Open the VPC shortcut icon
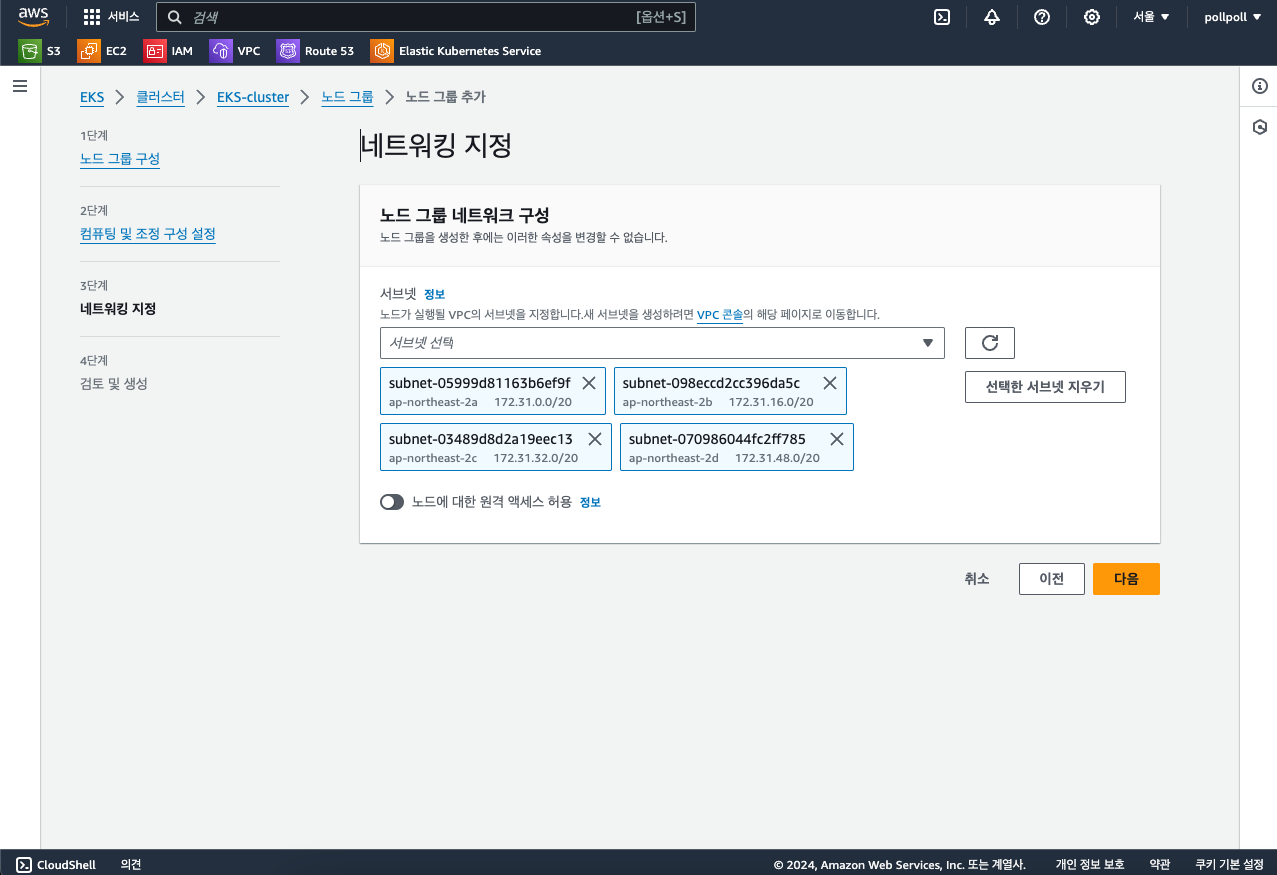This screenshot has height=875, width=1277. pyautogui.click(x=220, y=50)
